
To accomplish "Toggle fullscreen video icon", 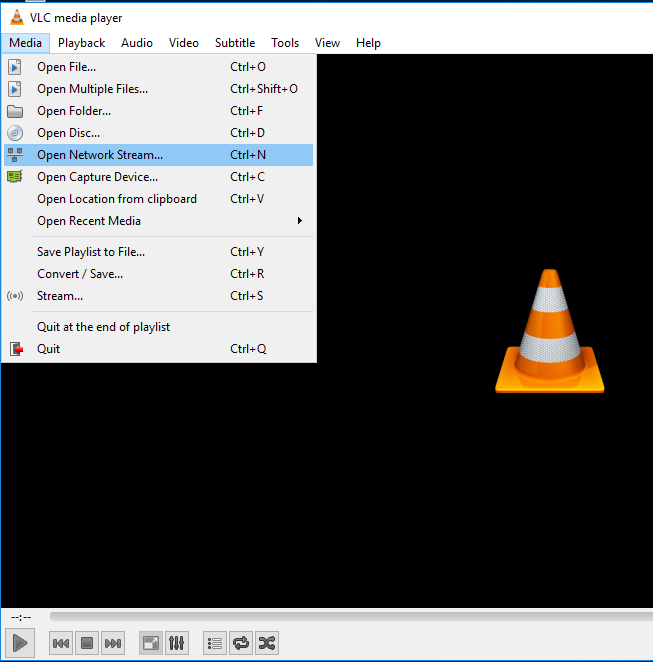I will tap(151, 643).
